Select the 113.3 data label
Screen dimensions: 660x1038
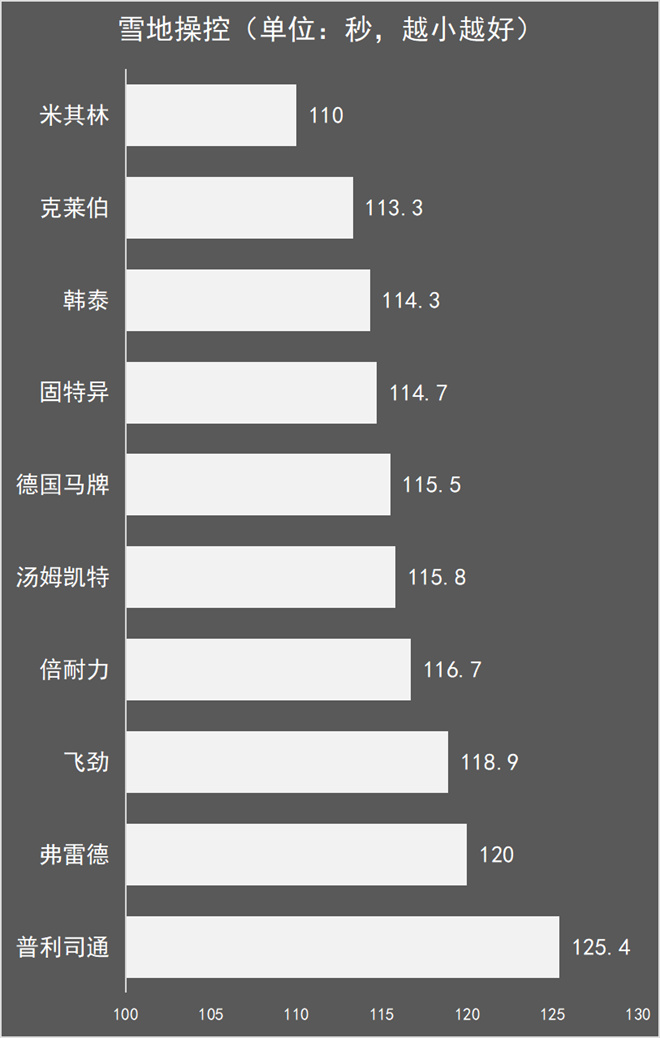coord(395,208)
